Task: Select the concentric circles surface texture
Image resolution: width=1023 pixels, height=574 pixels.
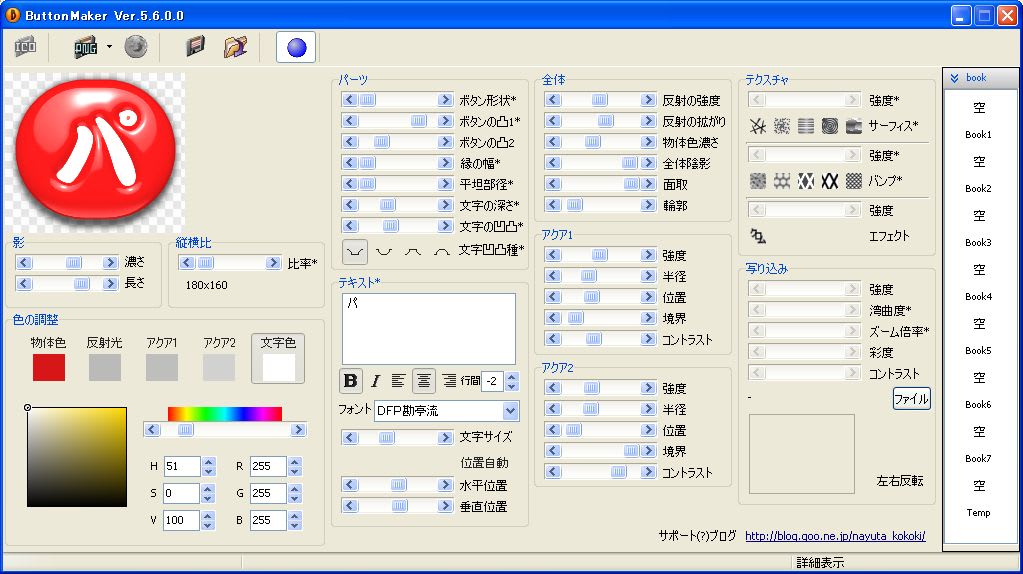Action: [x=830, y=126]
